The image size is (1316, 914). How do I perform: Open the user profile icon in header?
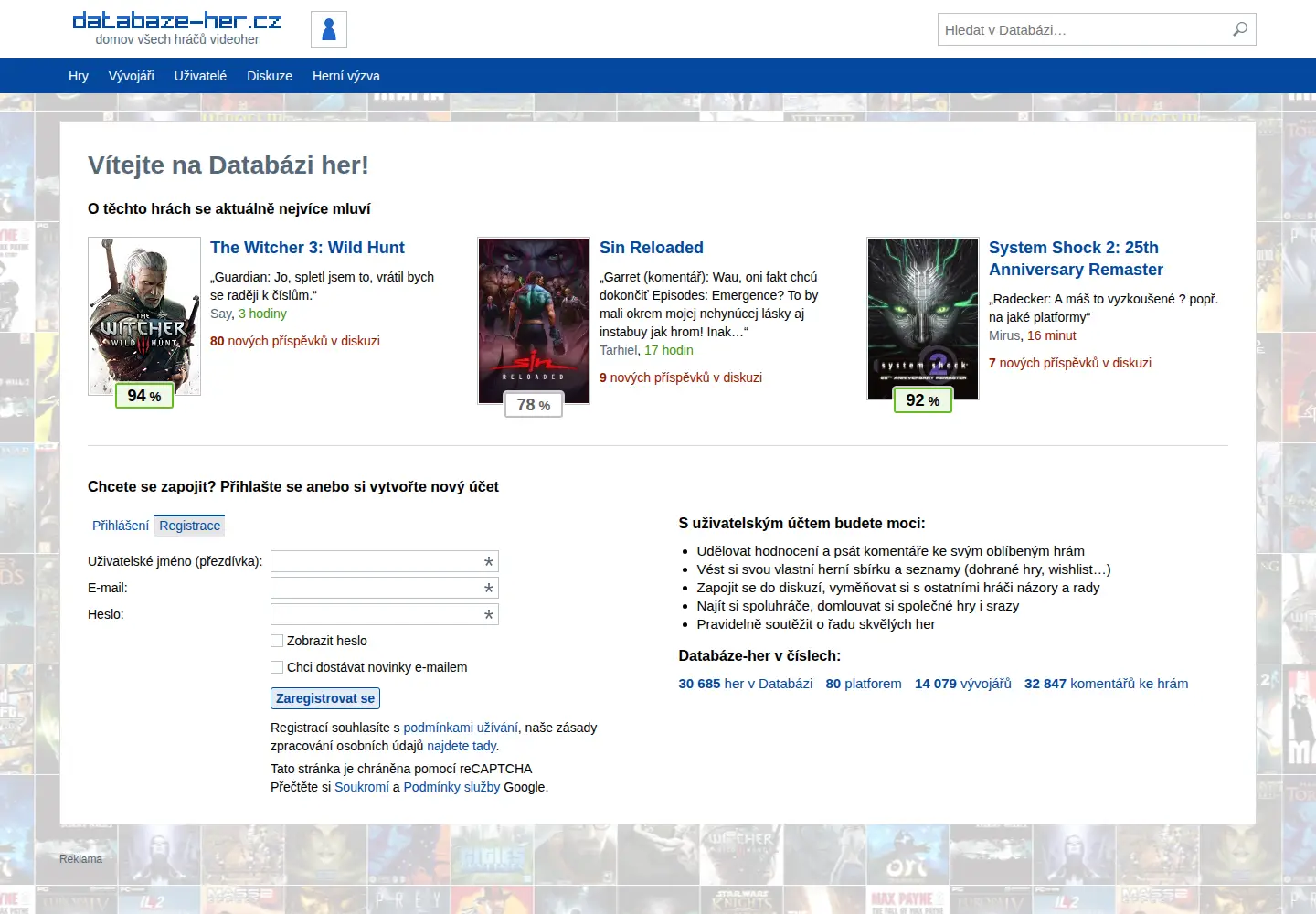(329, 29)
